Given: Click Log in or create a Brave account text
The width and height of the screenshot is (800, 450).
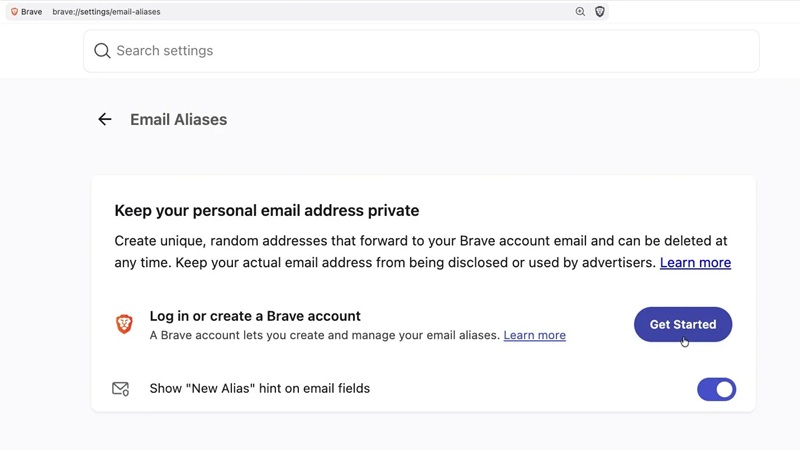Looking at the screenshot, I should (255, 316).
